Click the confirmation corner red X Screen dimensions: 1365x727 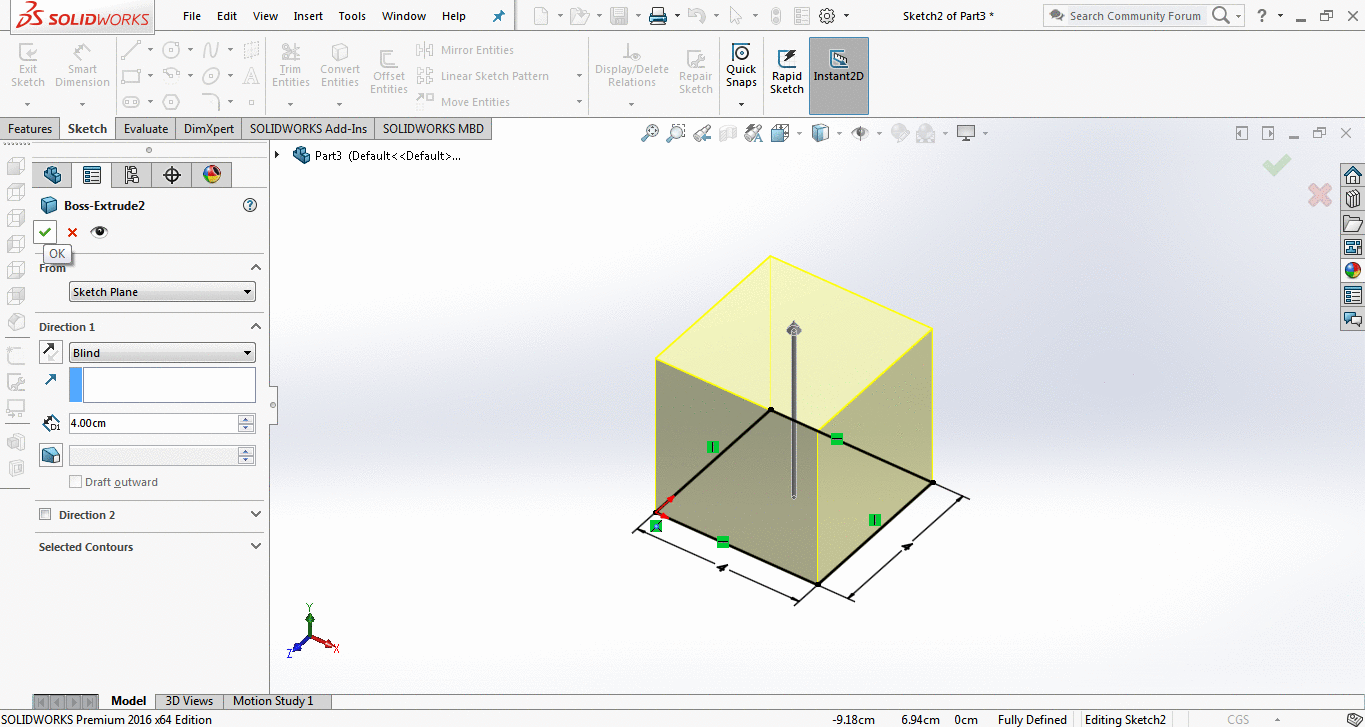point(1319,195)
